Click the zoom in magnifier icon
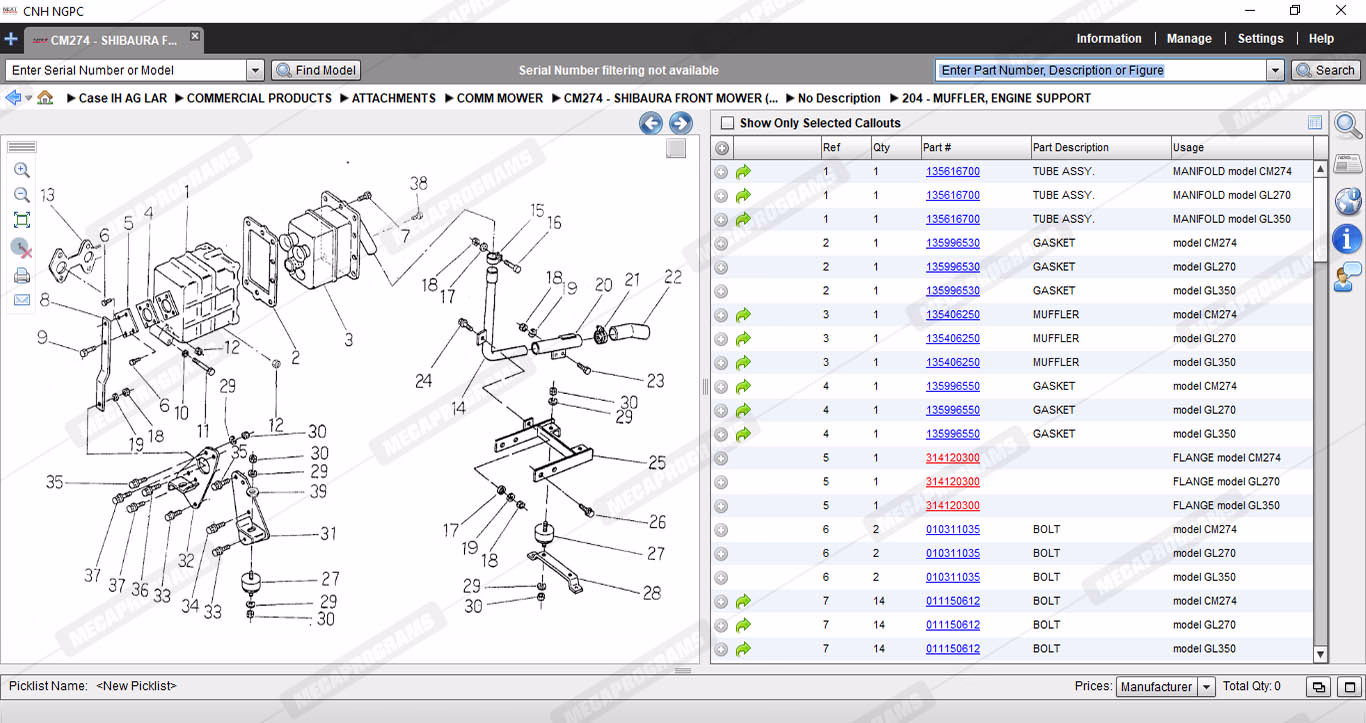The width and height of the screenshot is (1366, 723). pos(21,170)
